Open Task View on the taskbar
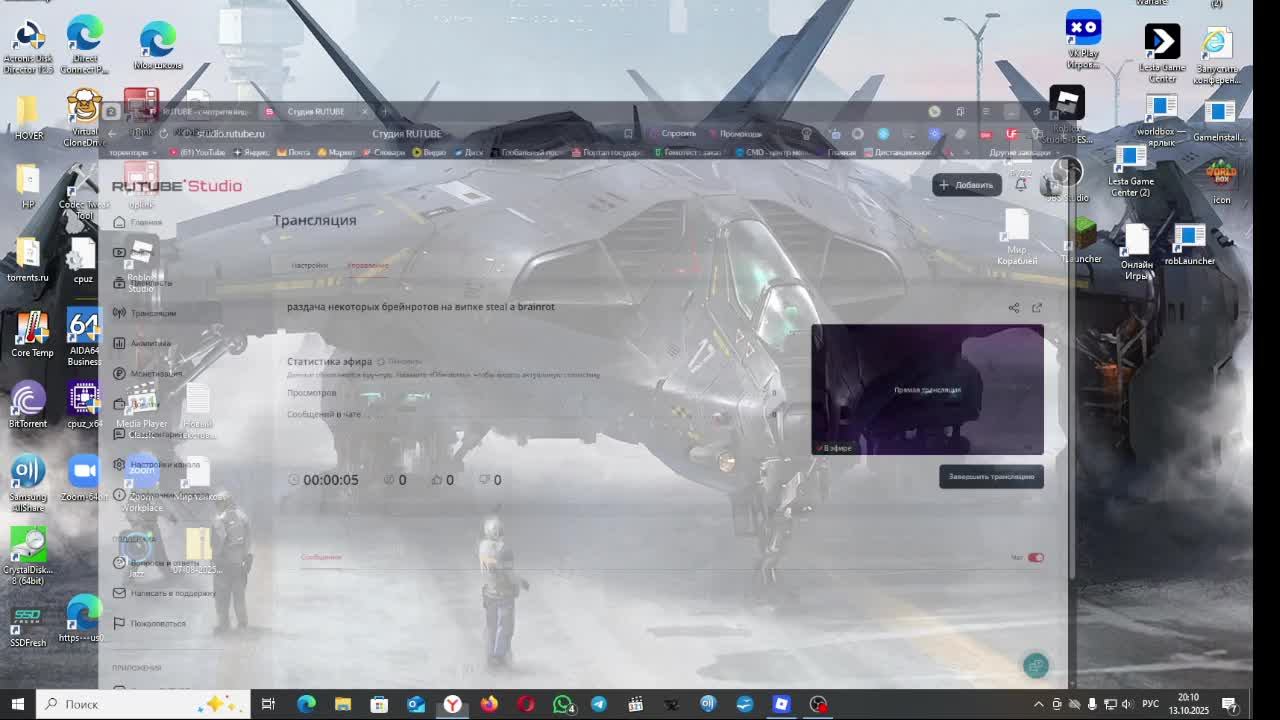Image resolution: width=1280 pixels, height=720 pixels. 268,704
